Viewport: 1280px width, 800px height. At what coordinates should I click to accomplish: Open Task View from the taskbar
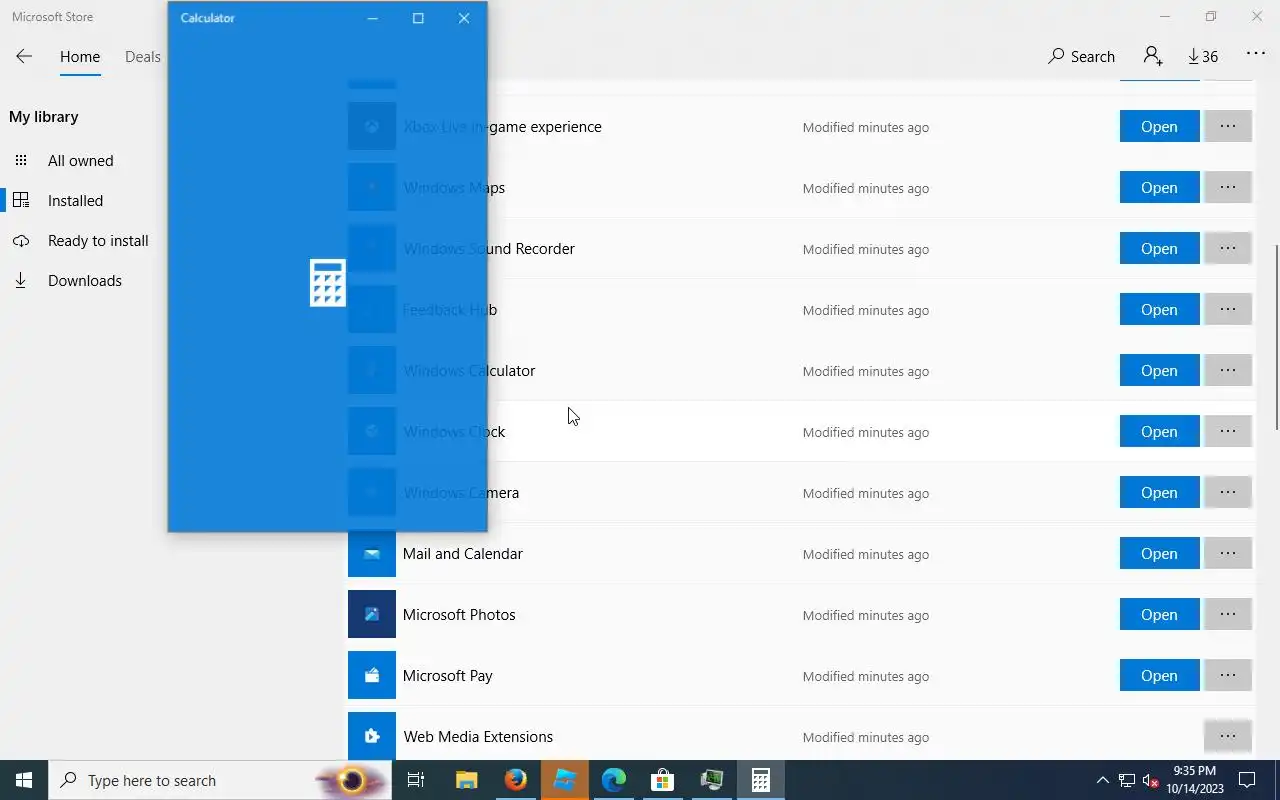coord(416,780)
